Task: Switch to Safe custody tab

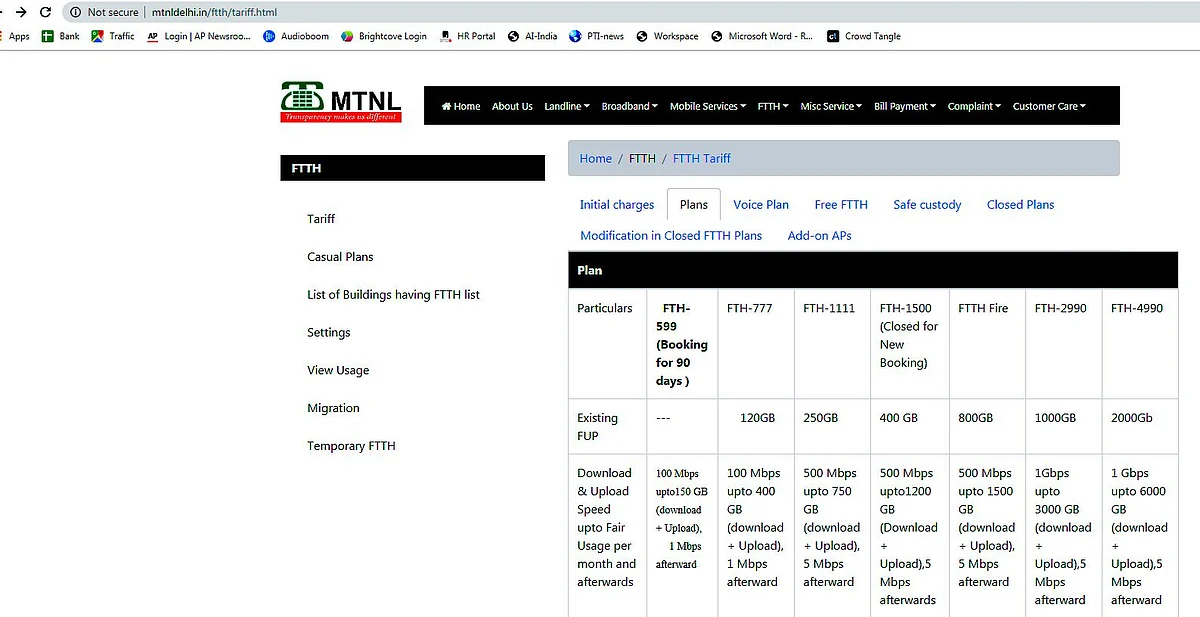Action: pyautogui.click(x=927, y=205)
